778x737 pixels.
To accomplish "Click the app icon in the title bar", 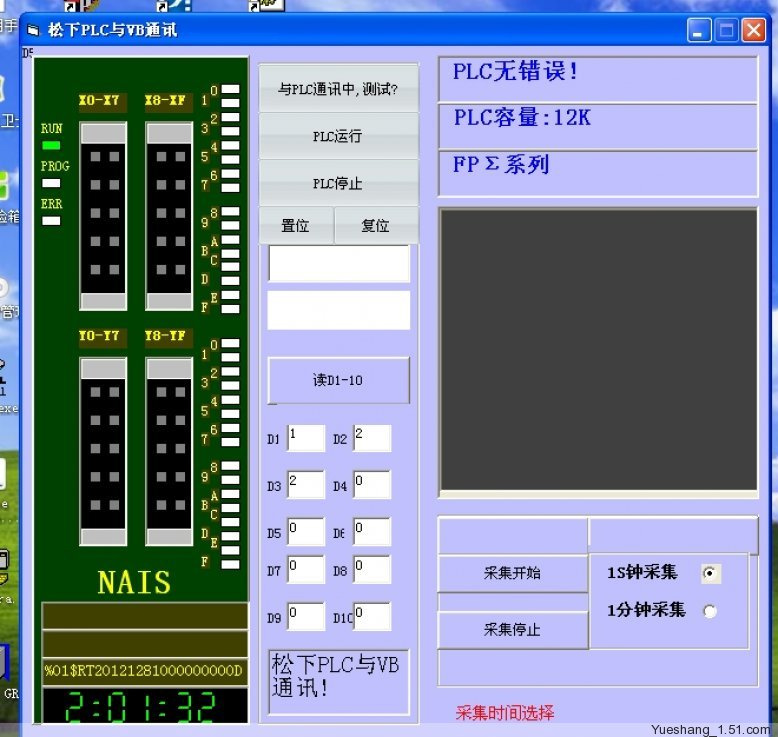I will pos(33,31).
